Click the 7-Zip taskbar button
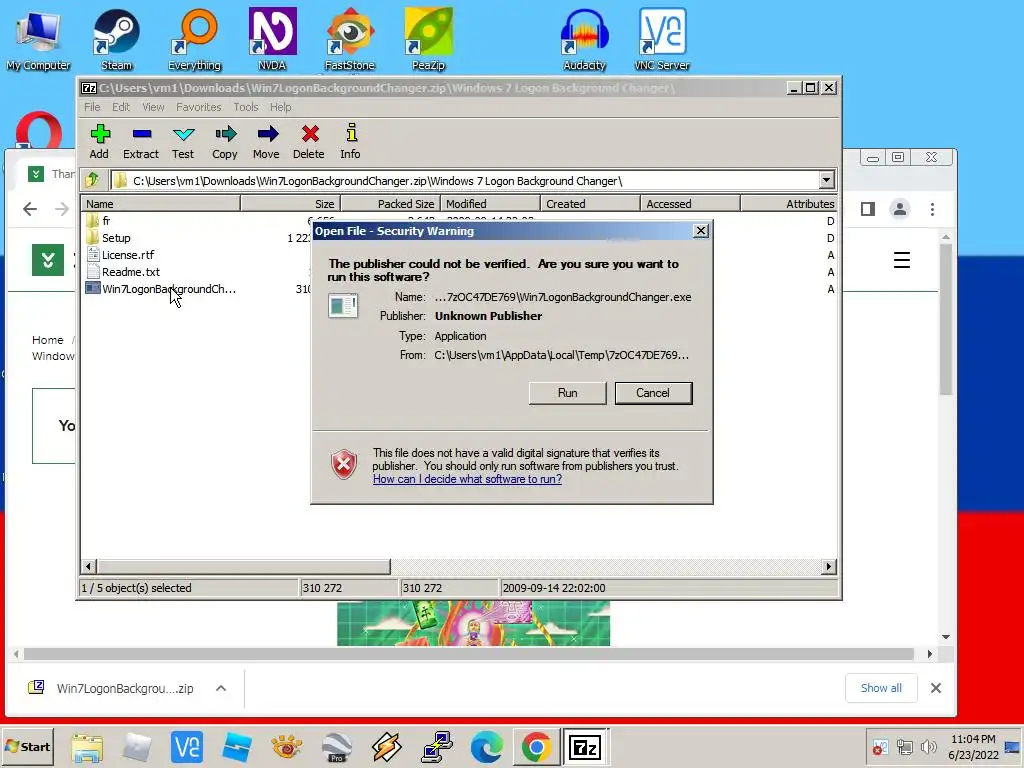This screenshot has width=1024, height=768. [x=585, y=747]
